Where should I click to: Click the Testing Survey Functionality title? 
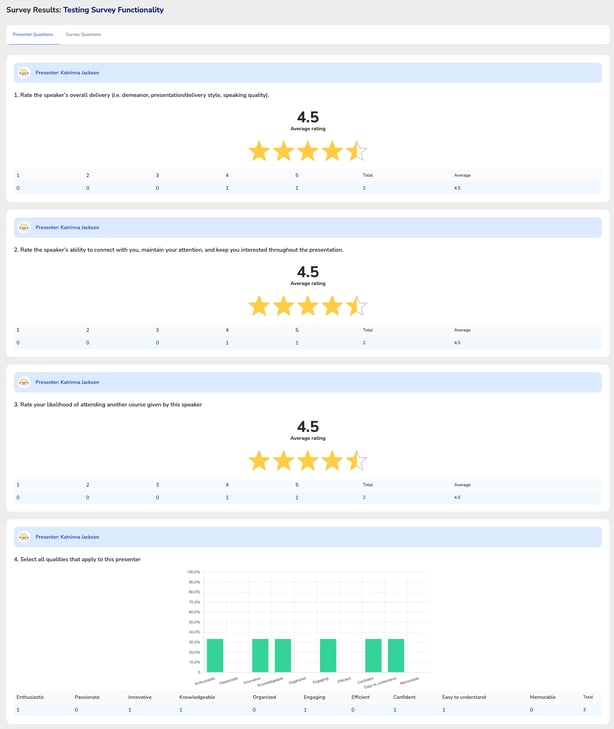pos(113,10)
